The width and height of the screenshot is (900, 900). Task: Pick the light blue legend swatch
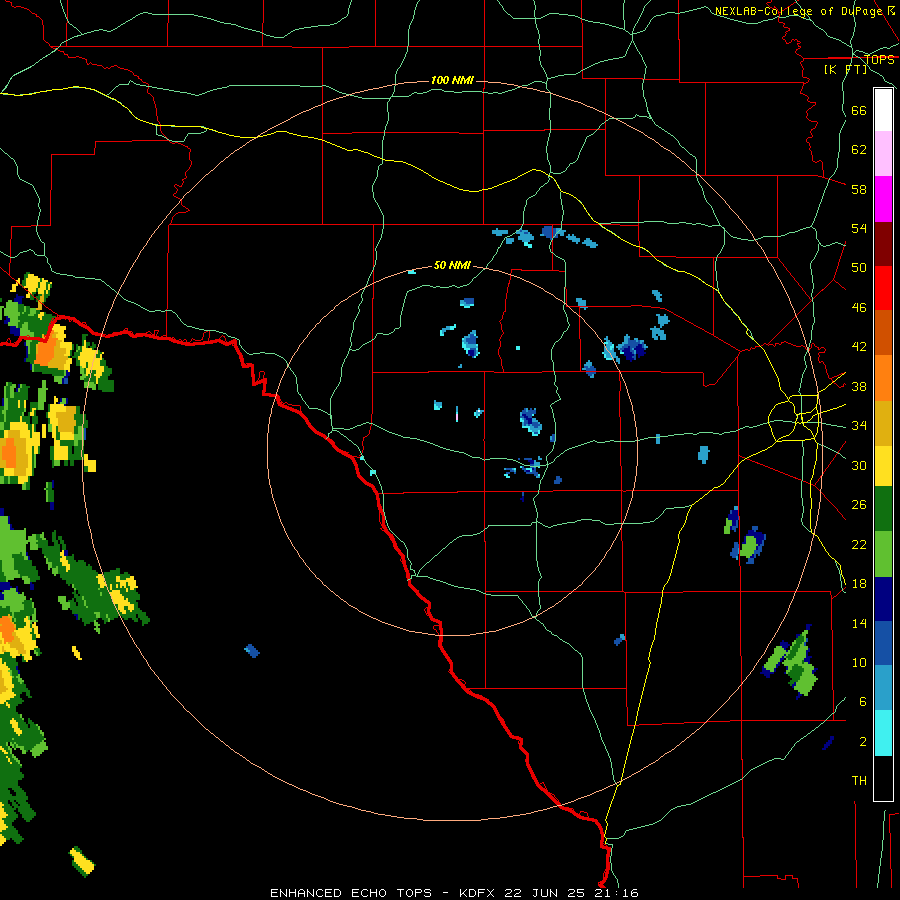(883, 688)
